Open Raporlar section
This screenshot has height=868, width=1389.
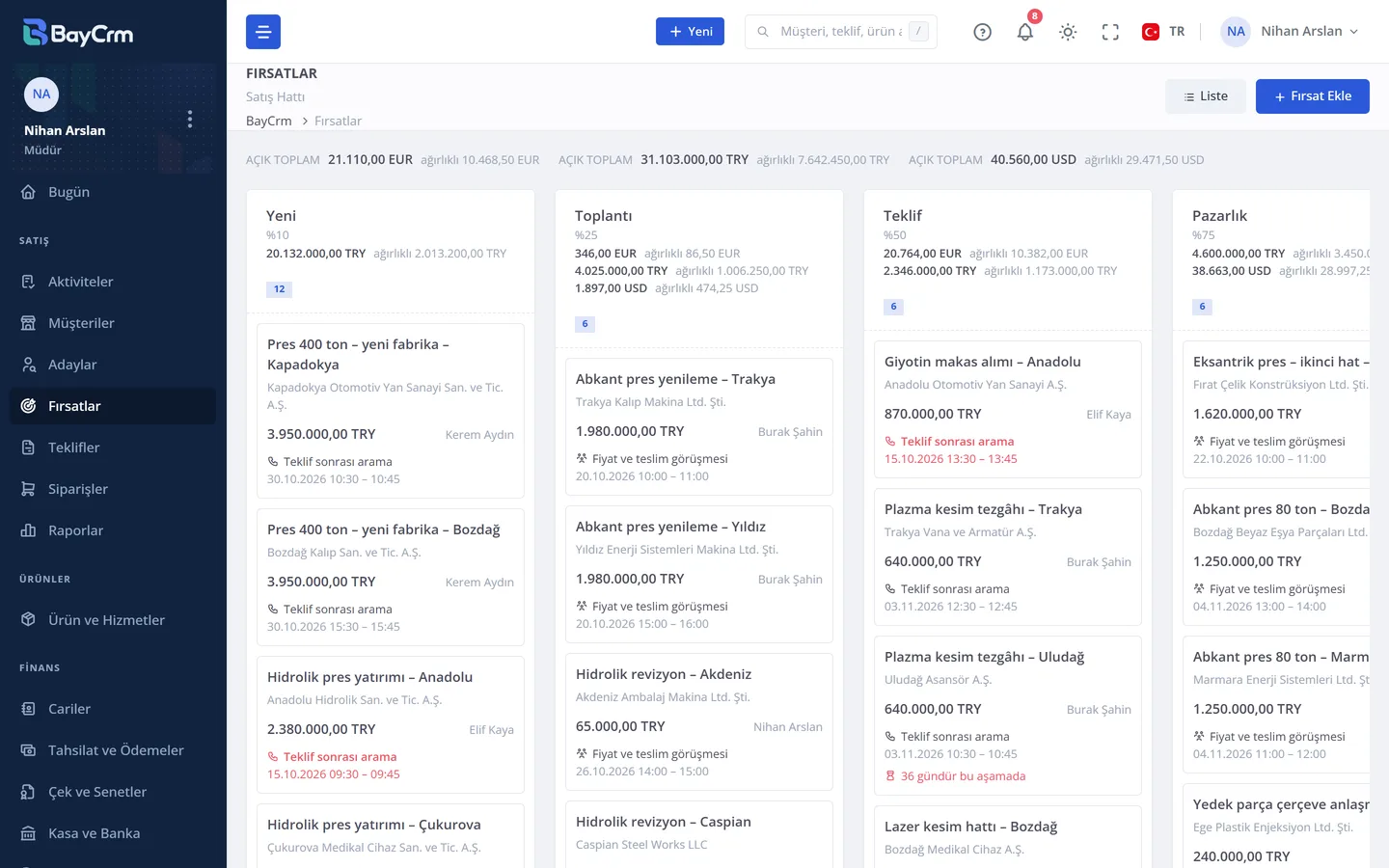coord(113,530)
